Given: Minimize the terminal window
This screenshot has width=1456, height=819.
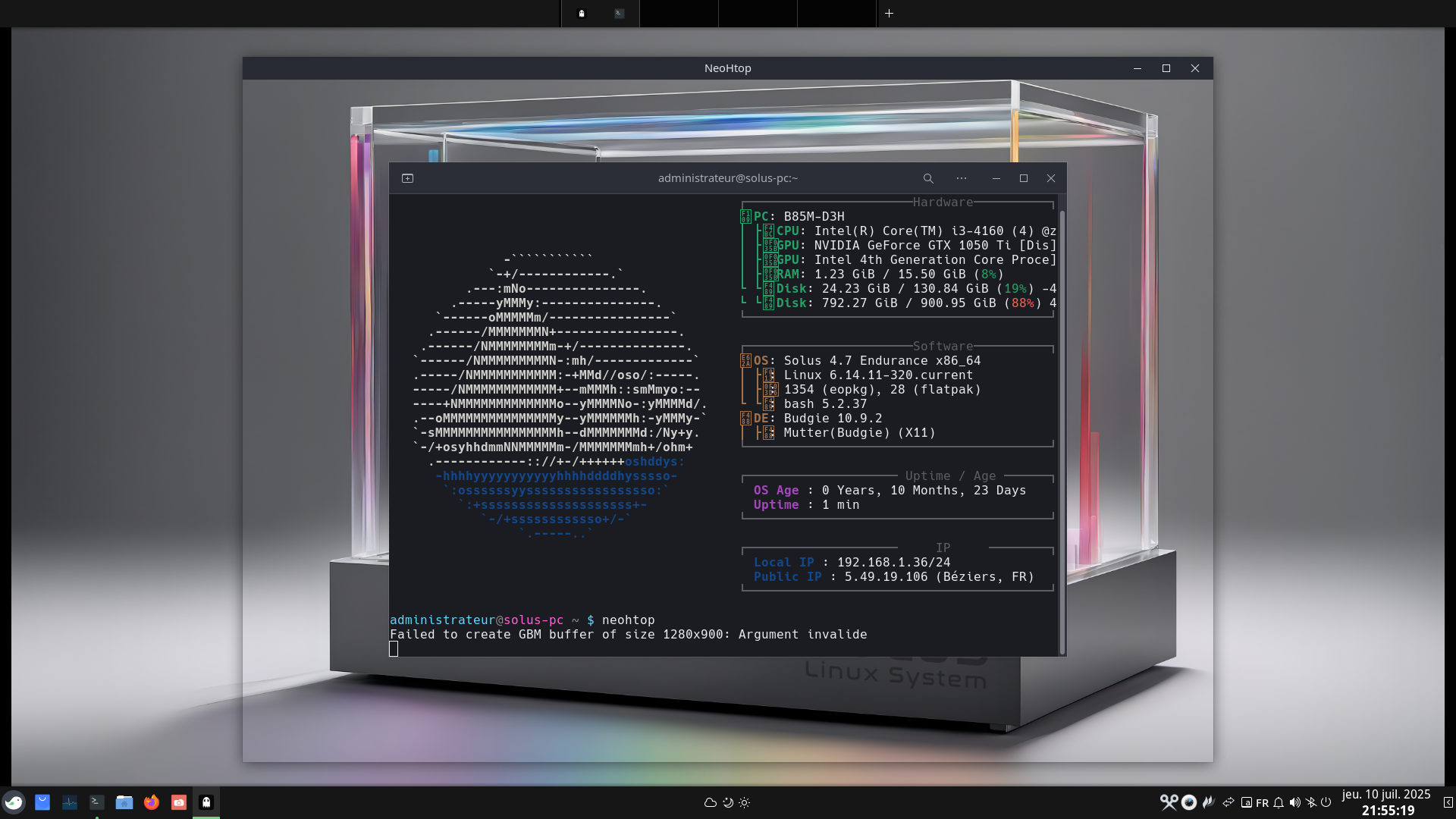Looking at the screenshot, I should point(996,178).
